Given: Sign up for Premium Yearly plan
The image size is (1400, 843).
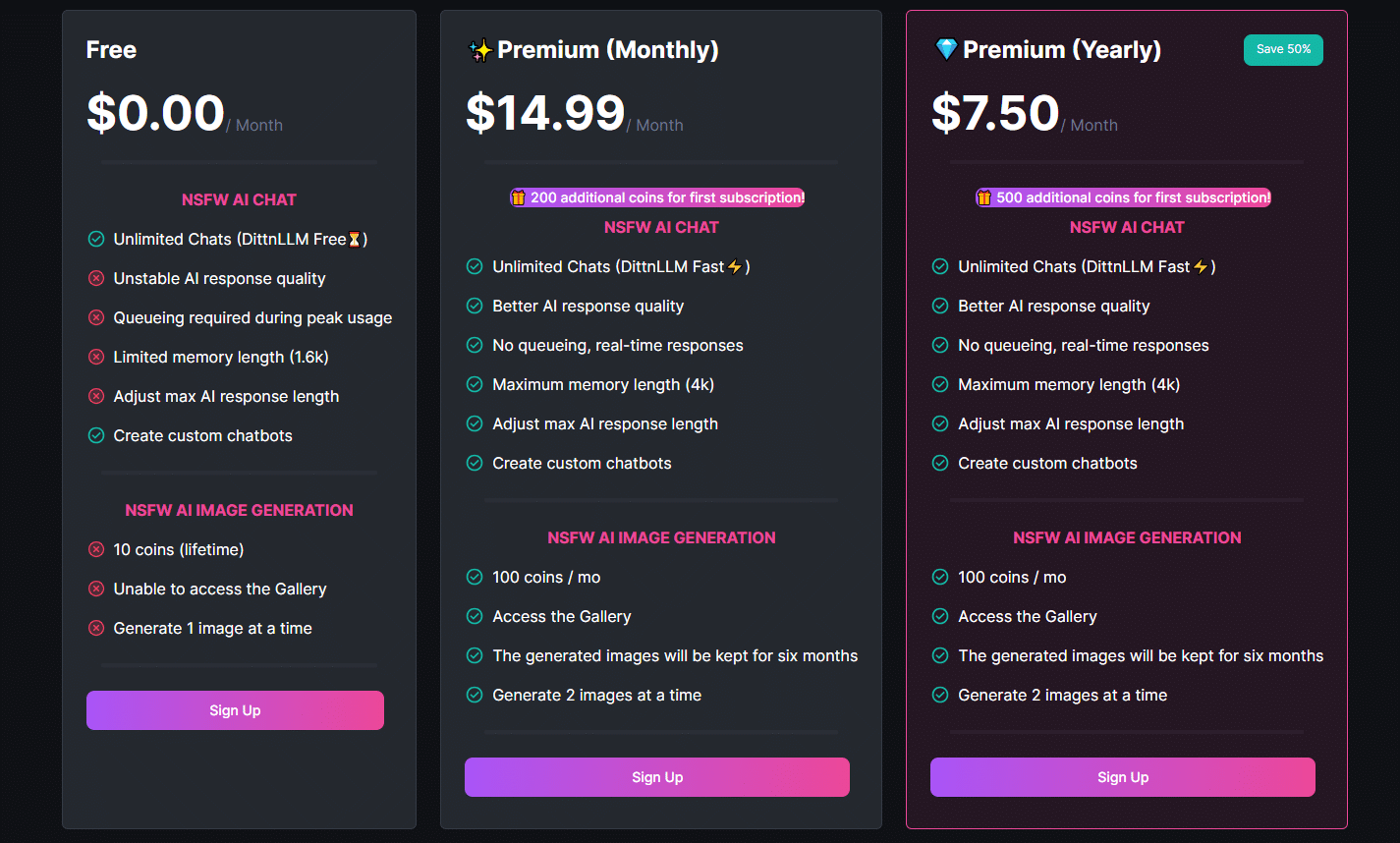Looking at the screenshot, I should point(1123,777).
